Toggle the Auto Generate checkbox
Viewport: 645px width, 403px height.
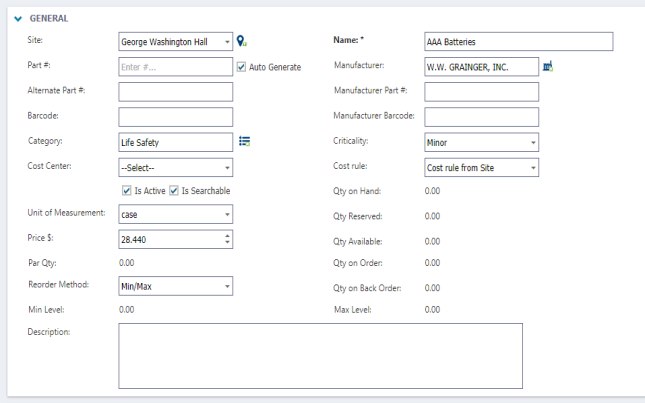coord(241,67)
